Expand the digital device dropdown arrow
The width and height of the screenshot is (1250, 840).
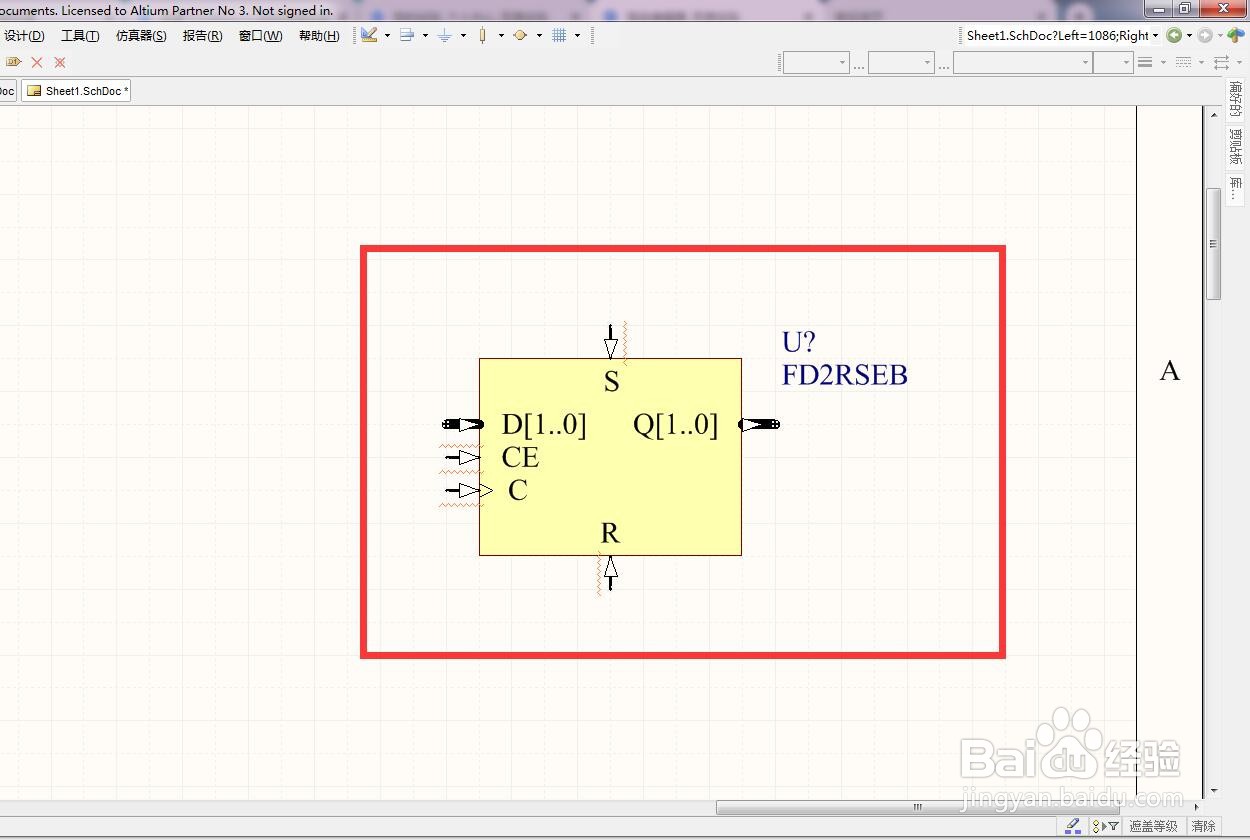[x=501, y=36]
